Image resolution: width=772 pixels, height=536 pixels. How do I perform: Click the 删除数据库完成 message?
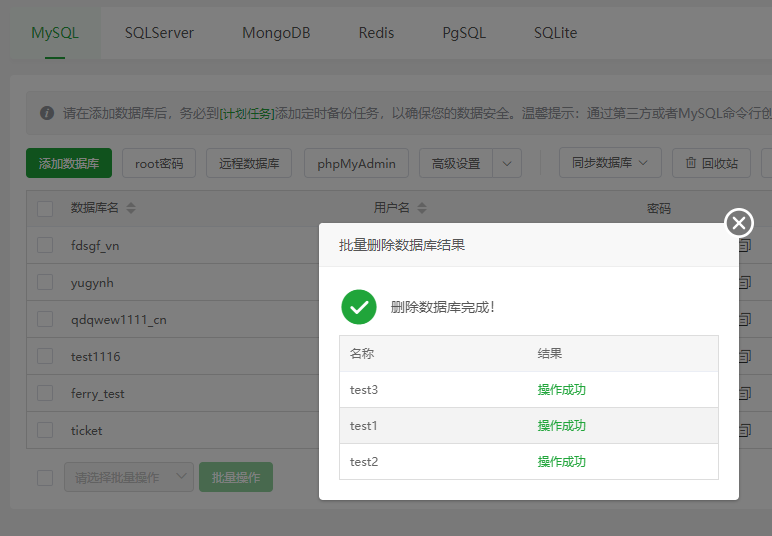tap(443, 307)
